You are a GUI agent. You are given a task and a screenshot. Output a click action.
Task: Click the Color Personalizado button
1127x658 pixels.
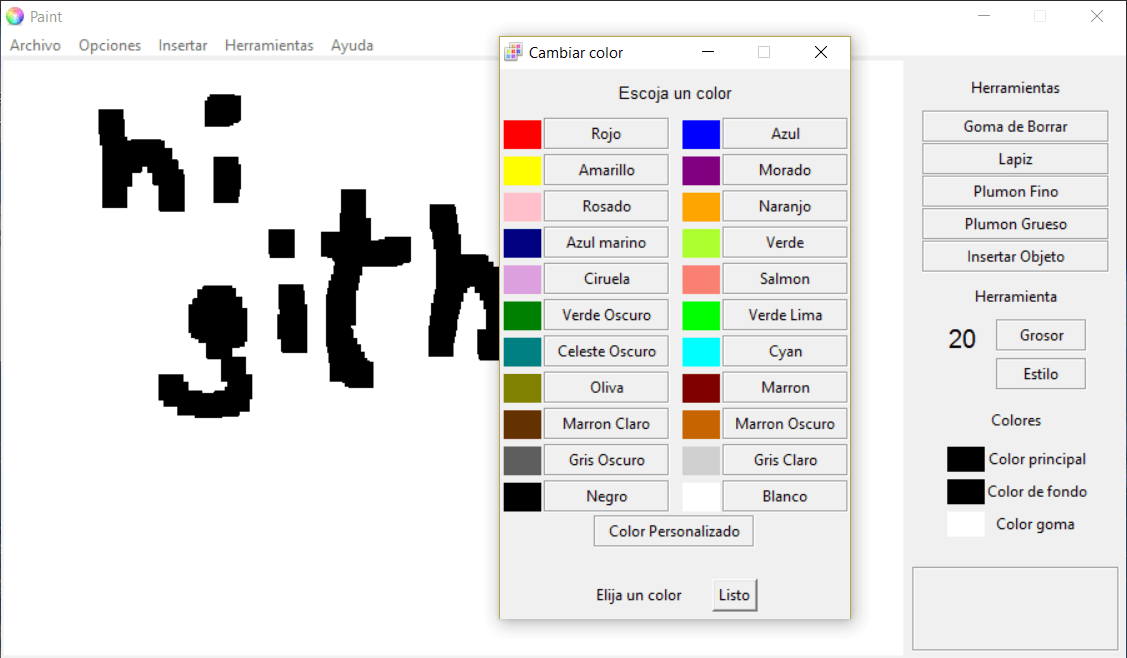pyautogui.click(x=673, y=531)
